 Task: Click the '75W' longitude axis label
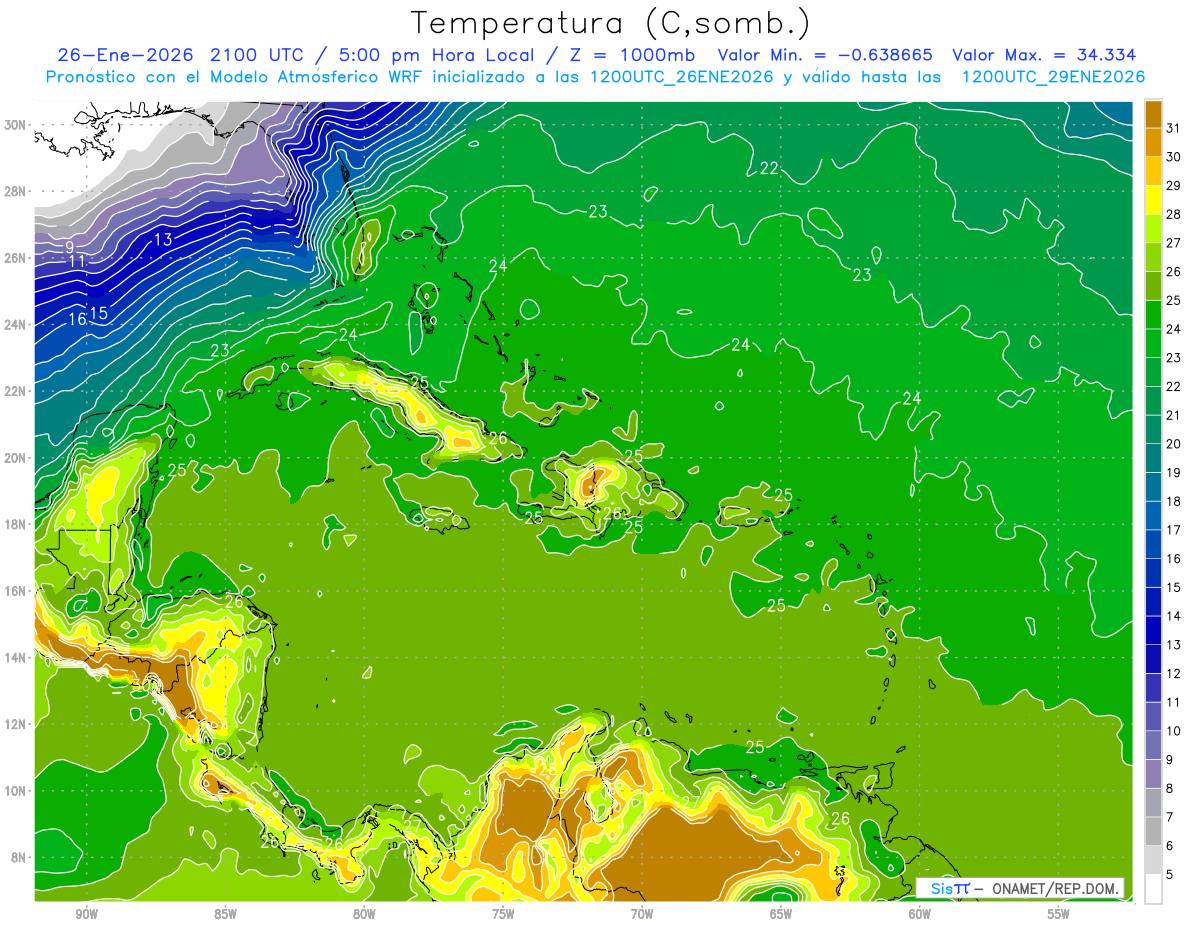(503, 914)
